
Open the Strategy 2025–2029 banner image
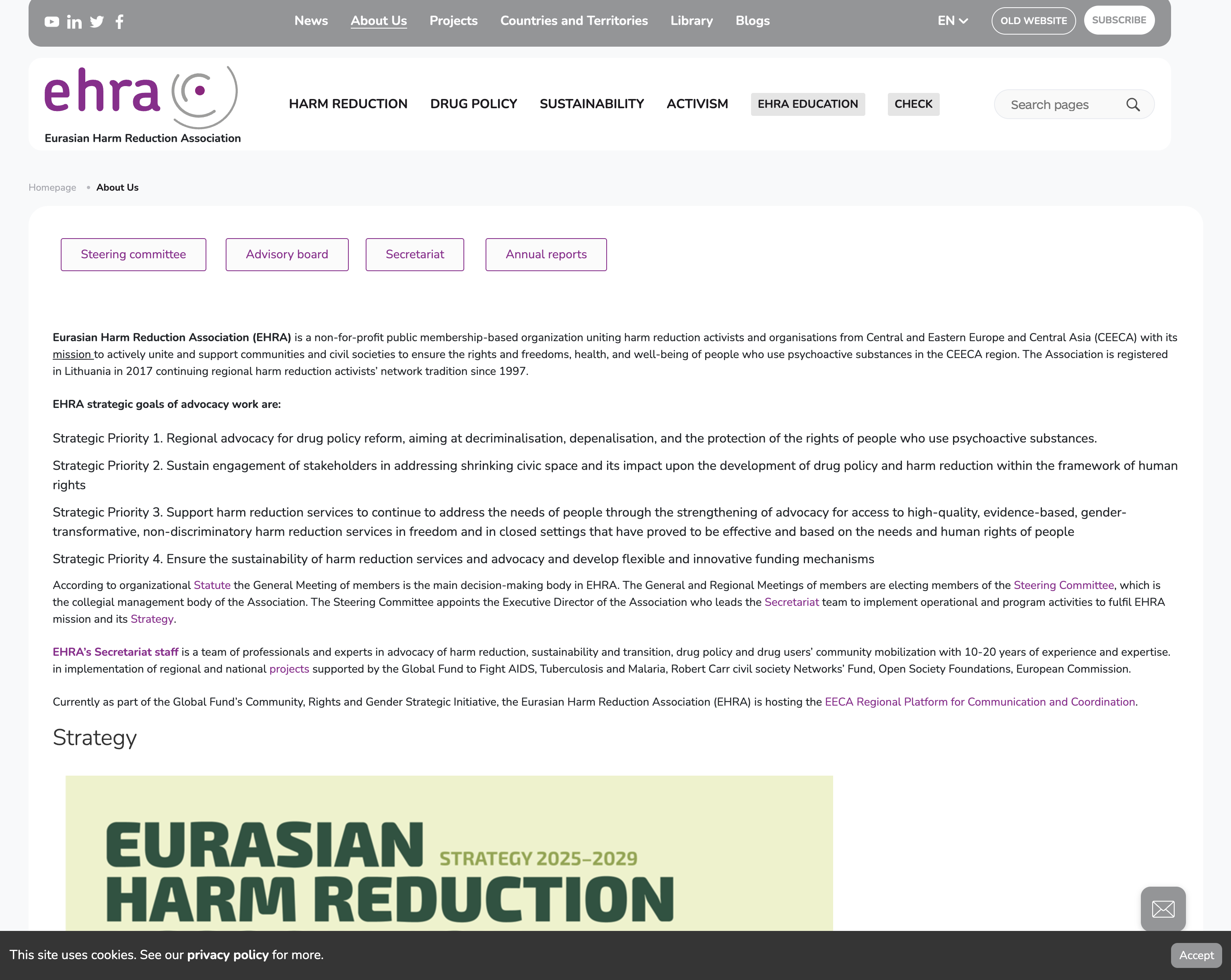click(x=449, y=853)
